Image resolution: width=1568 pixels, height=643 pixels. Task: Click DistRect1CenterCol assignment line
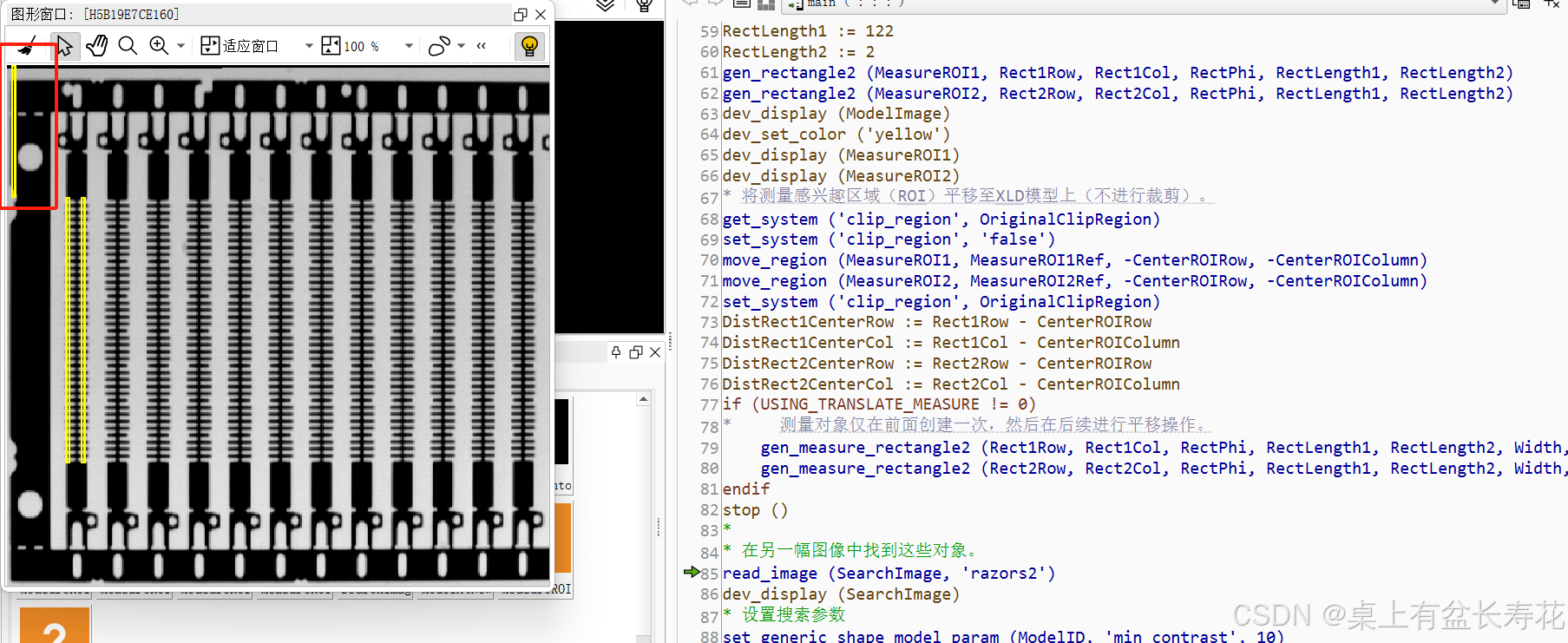click(x=951, y=343)
